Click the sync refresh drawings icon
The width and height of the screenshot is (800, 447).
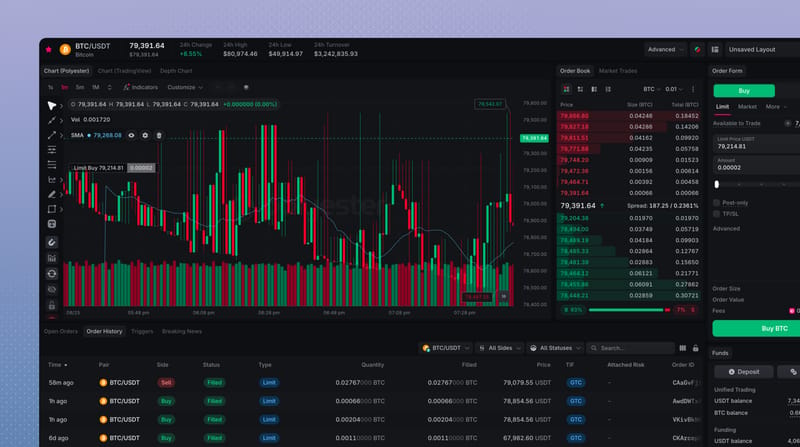click(x=52, y=274)
